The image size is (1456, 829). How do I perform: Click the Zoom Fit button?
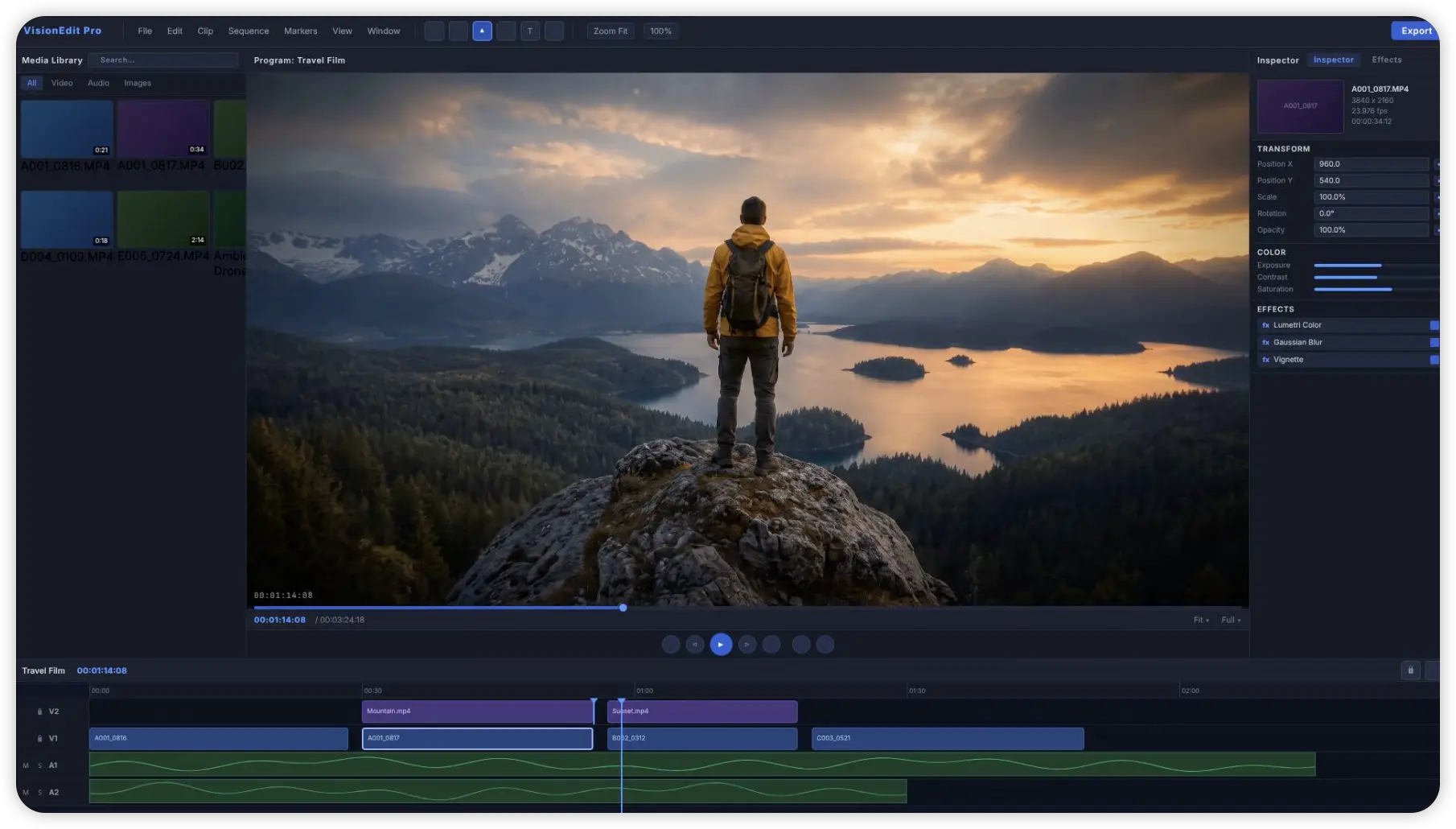(611, 31)
